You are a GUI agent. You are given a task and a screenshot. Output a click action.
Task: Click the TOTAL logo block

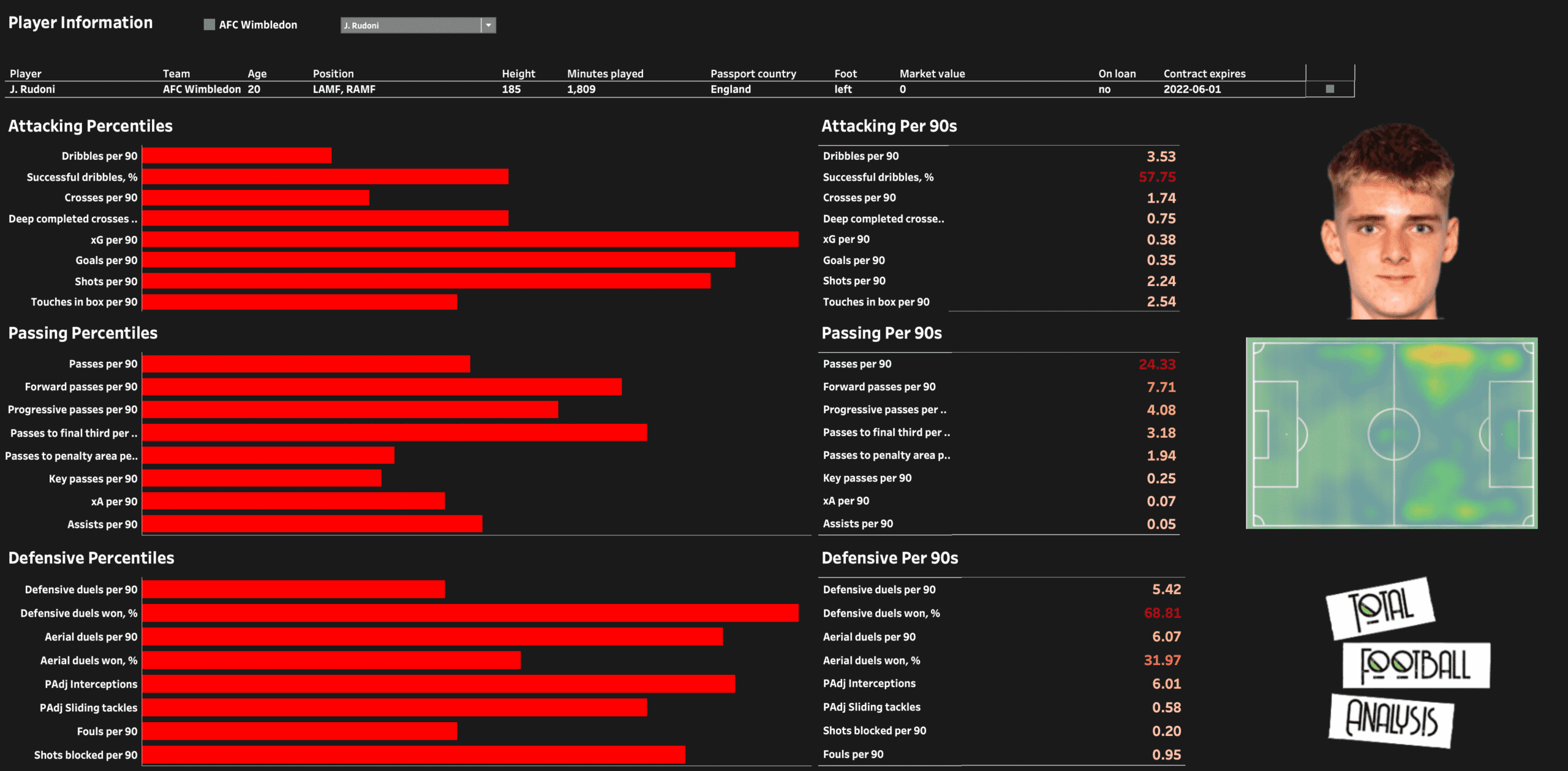coord(1380,607)
